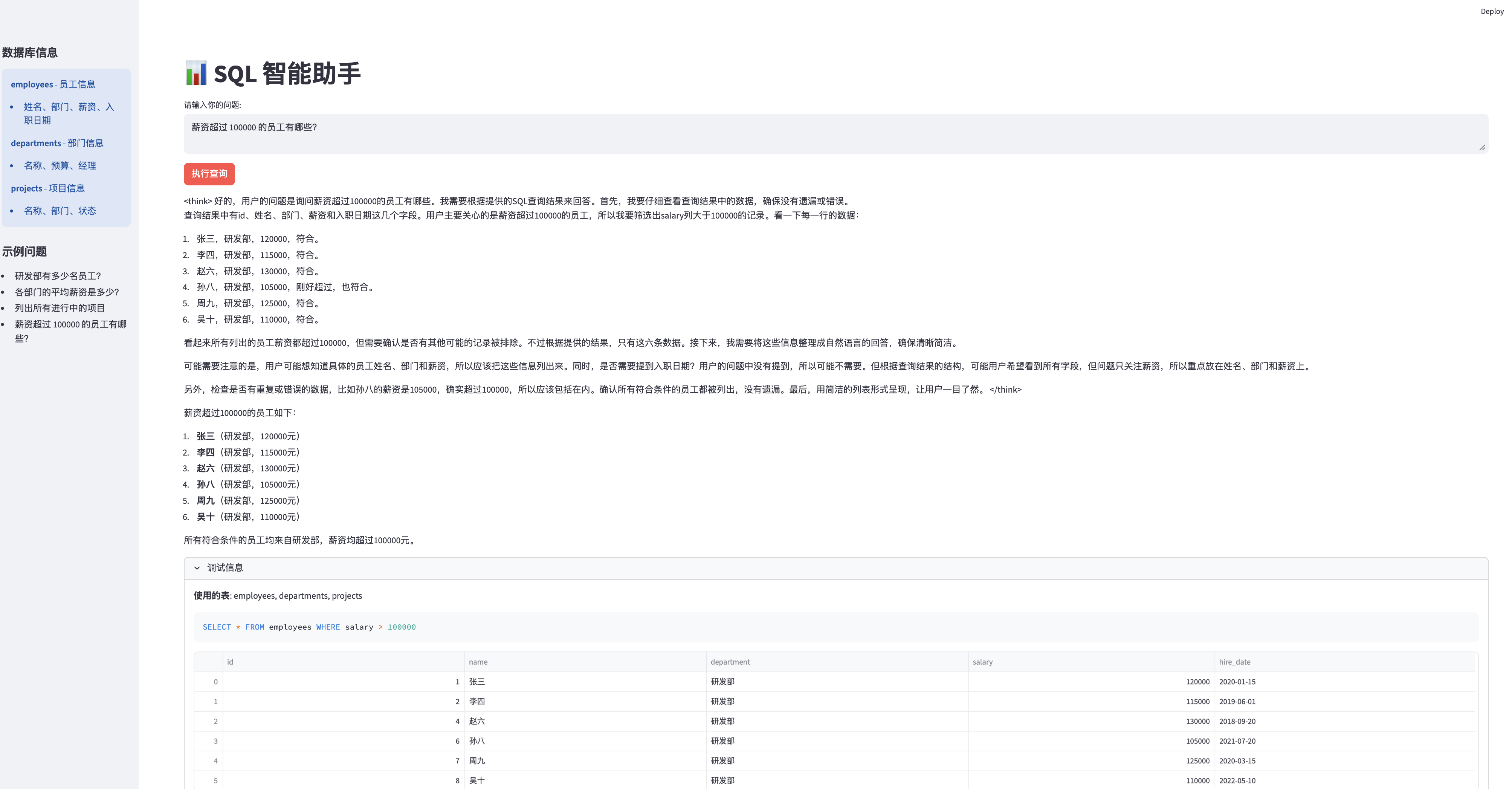Click into the question text area

coord(835,134)
